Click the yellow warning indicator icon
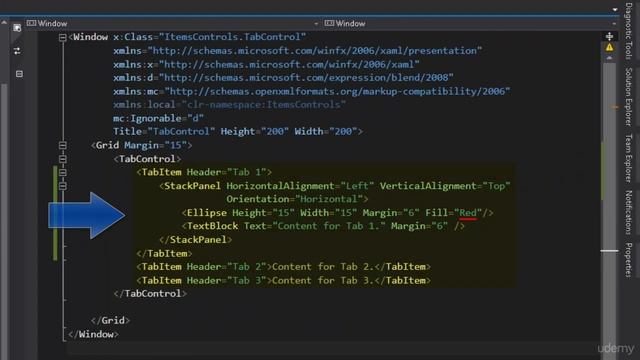 [609, 47]
